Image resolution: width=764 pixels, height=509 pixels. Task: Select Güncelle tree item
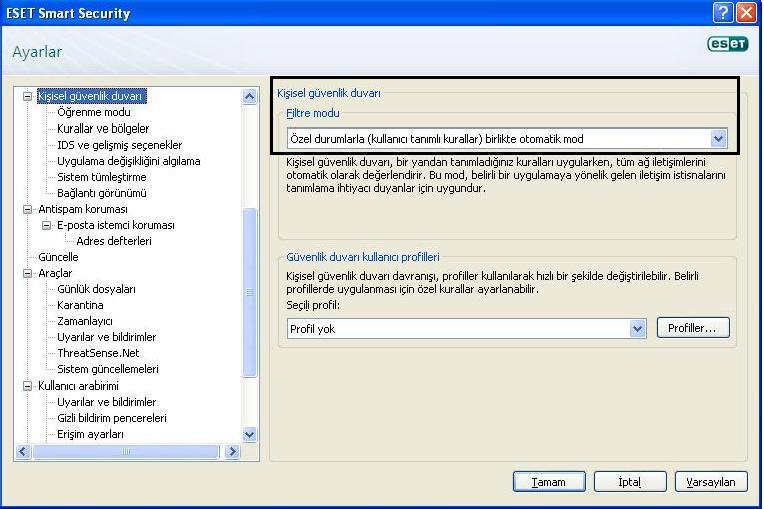pyautogui.click(x=58, y=257)
